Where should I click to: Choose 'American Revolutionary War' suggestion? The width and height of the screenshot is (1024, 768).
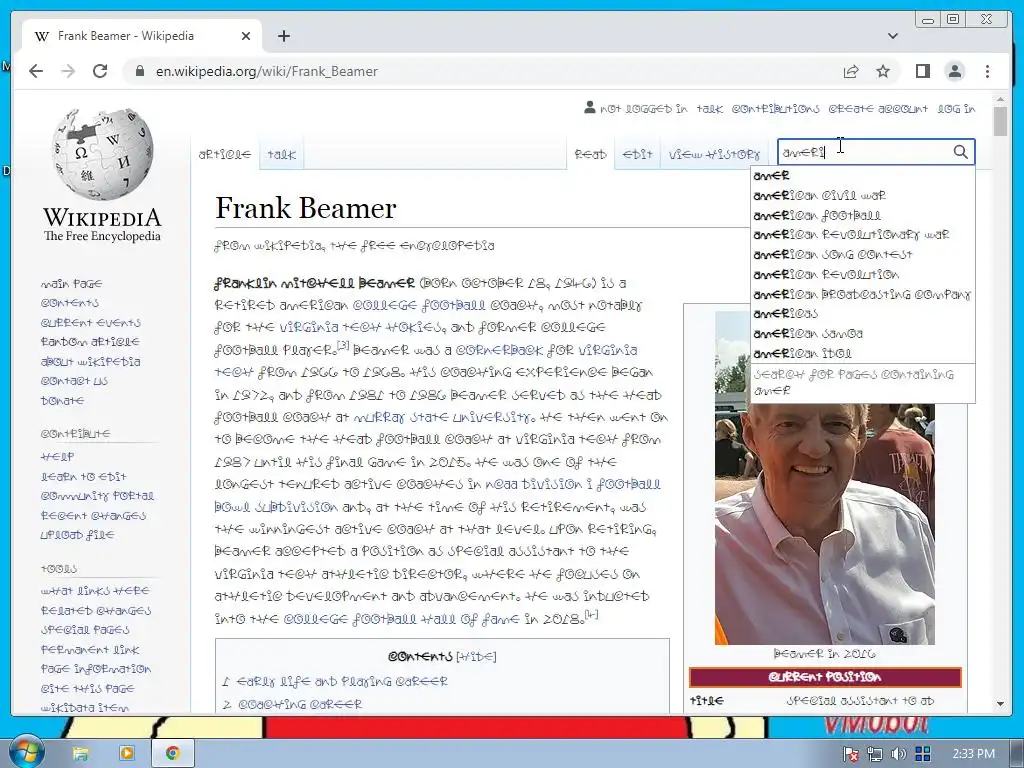863,235
